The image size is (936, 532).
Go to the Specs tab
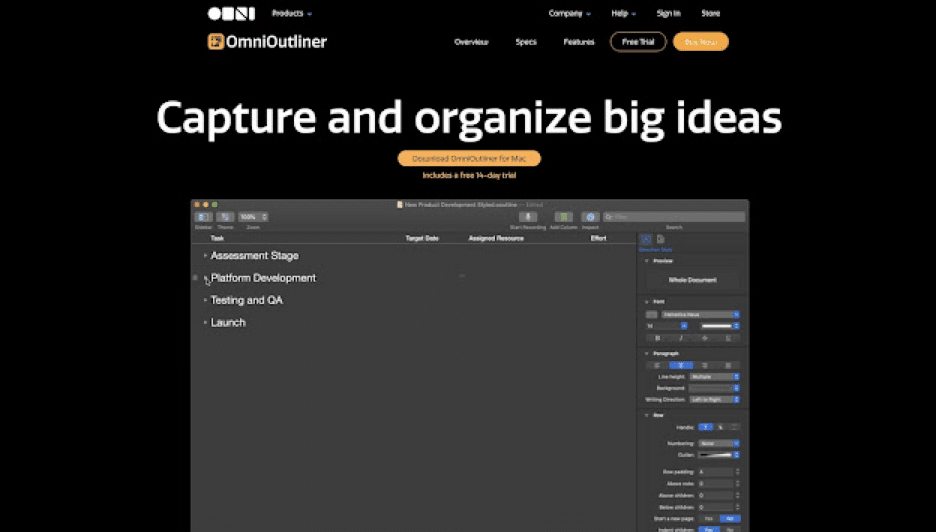(x=526, y=42)
